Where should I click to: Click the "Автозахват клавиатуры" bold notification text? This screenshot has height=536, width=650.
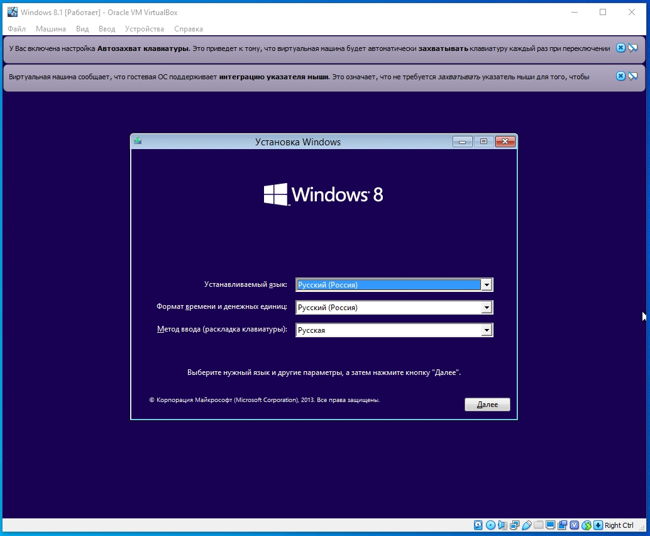pyautogui.click(x=143, y=49)
